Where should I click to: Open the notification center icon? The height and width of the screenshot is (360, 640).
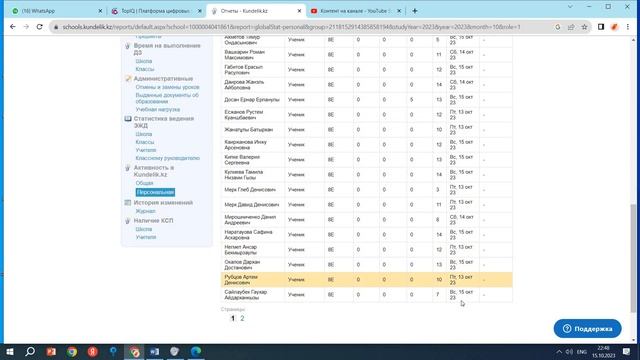coord(627,351)
